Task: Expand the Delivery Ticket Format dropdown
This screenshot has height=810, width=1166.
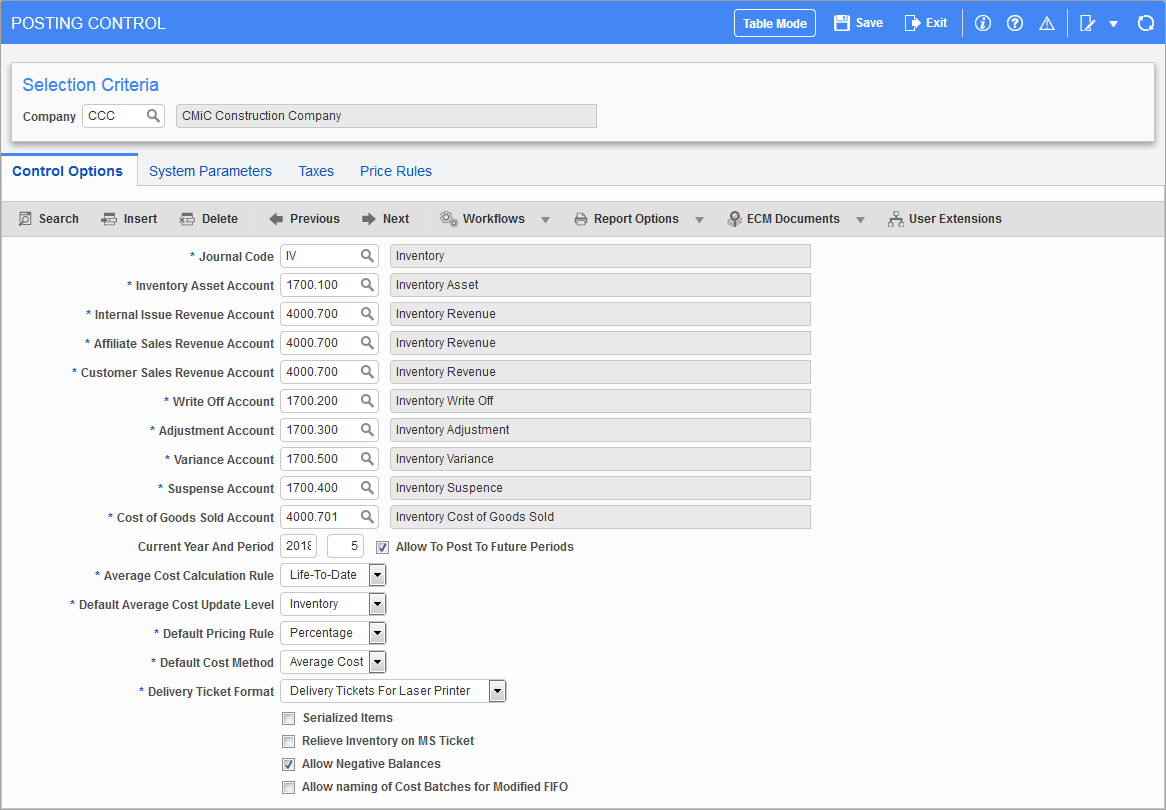Action: [x=497, y=690]
